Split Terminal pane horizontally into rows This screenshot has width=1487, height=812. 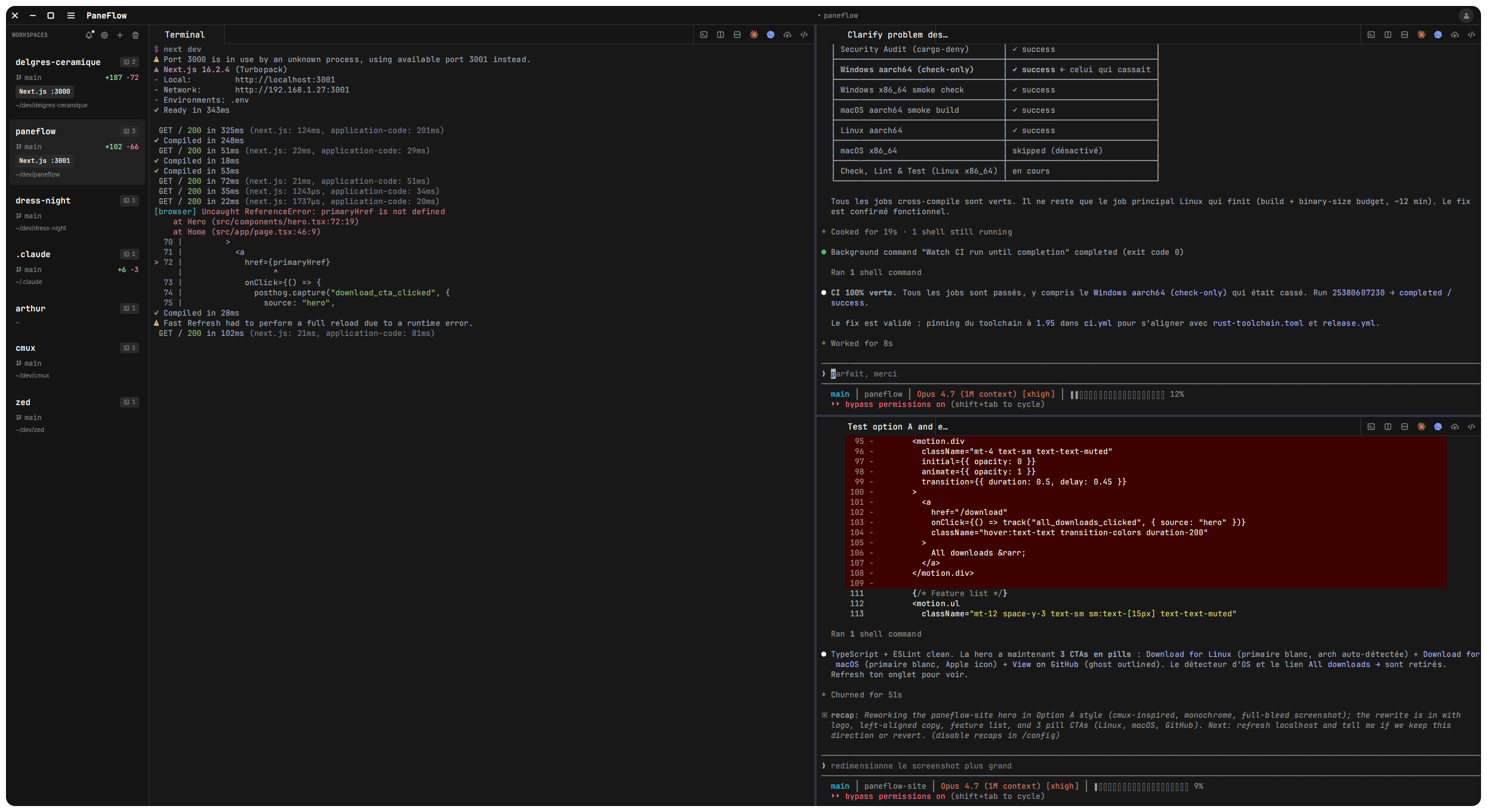[737, 35]
